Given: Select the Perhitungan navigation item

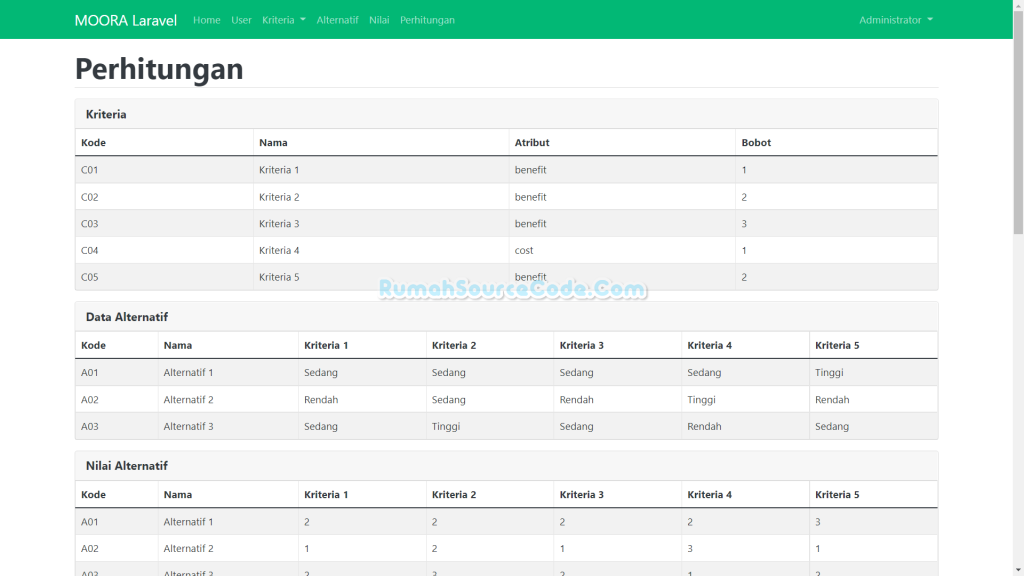Looking at the screenshot, I should [x=427, y=19].
